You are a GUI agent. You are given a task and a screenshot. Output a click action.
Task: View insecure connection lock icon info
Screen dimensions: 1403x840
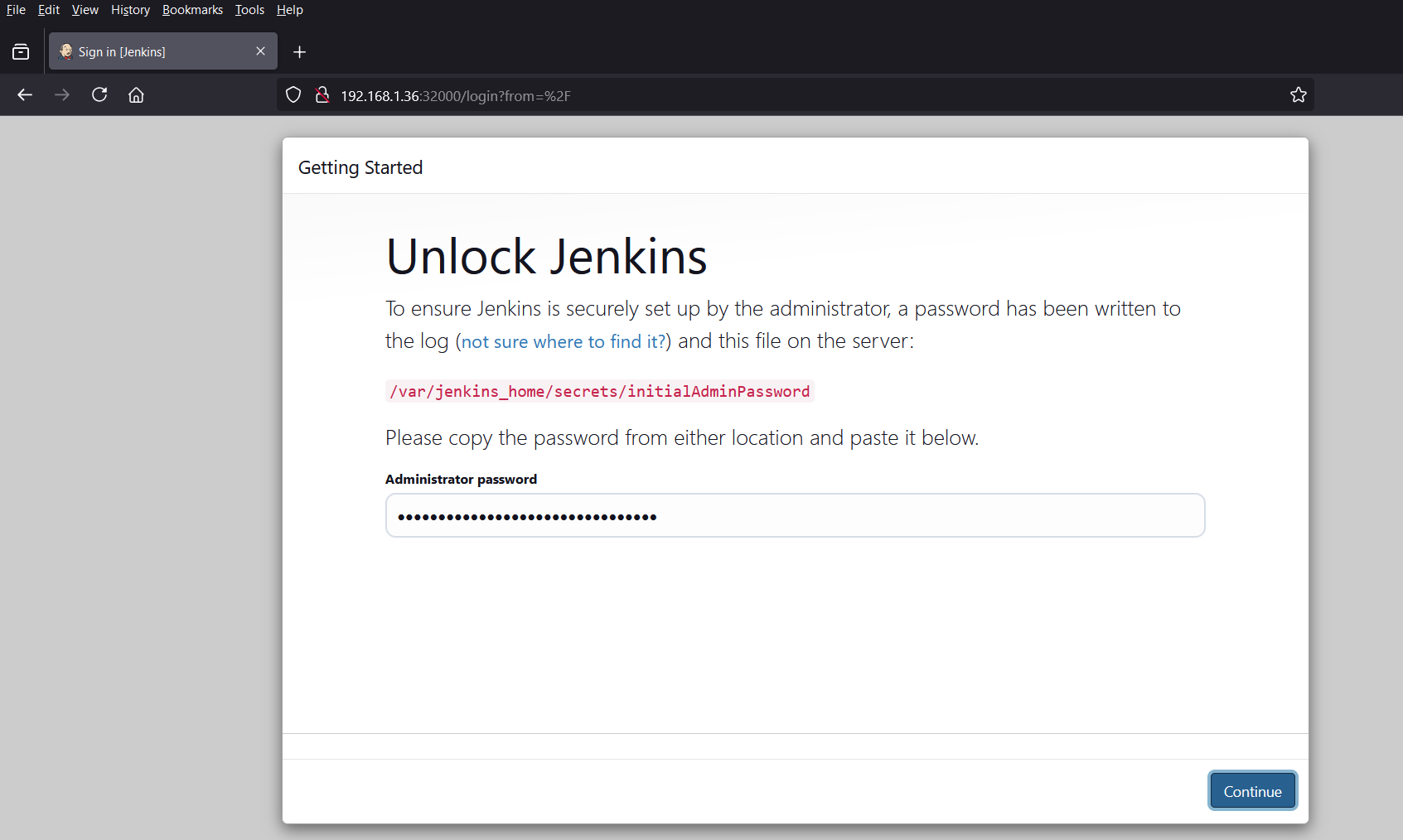click(322, 95)
